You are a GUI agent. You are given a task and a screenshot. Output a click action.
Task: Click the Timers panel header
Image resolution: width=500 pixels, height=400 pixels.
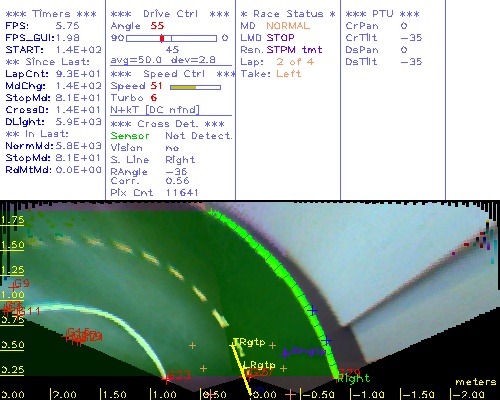coord(51,14)
